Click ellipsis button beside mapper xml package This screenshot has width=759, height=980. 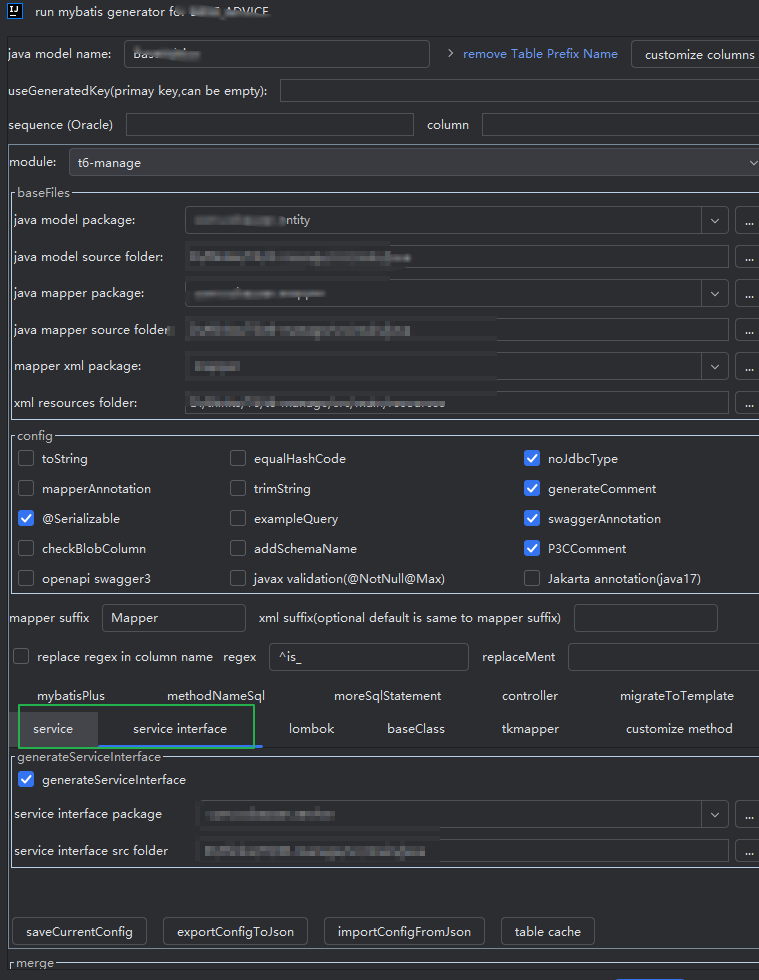coord(748,366)
